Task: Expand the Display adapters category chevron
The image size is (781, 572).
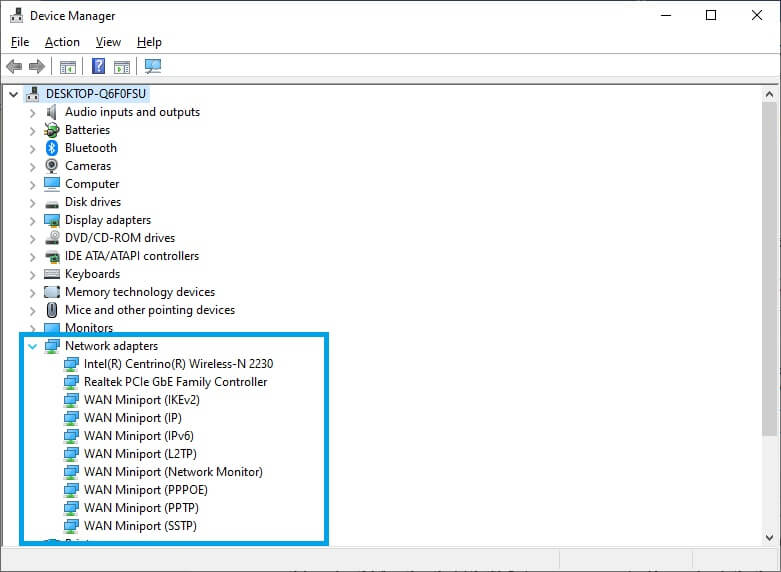Action: (x=32, y=221)
